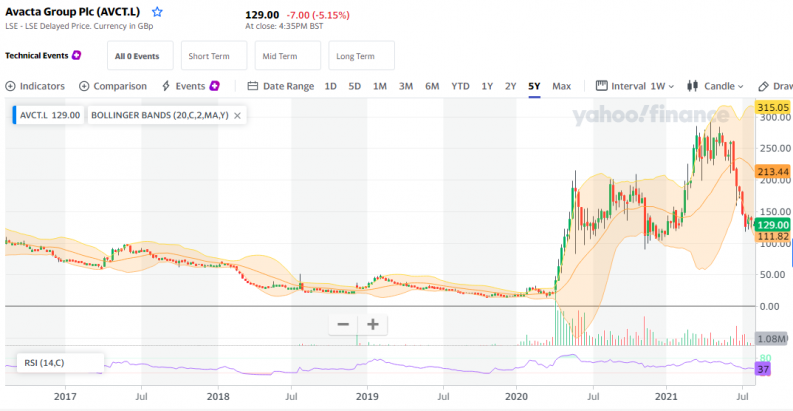Image resolution: width=793 pixels, height=411 pixels.
Task: Click the Technical Events premium badge icon
Action: (76, 55)
